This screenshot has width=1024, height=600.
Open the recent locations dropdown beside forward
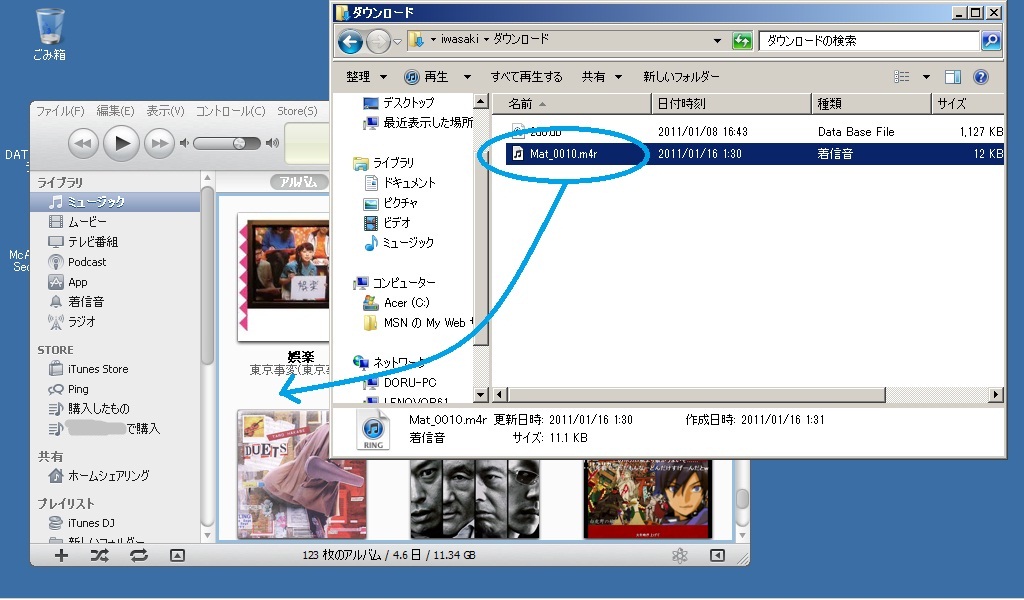(397, 42)
